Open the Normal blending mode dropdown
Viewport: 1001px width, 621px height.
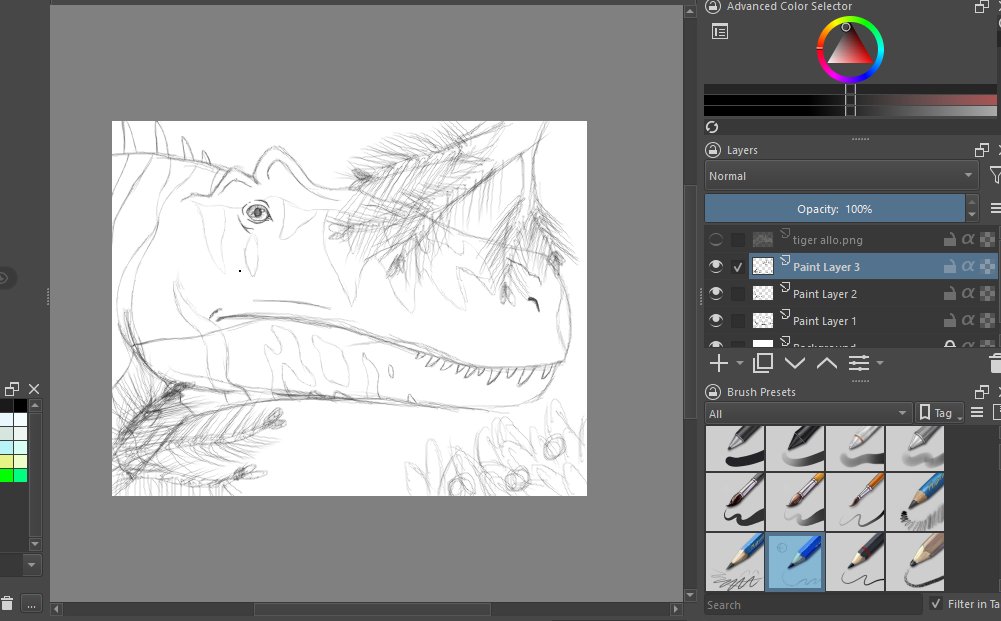point(841,176)
